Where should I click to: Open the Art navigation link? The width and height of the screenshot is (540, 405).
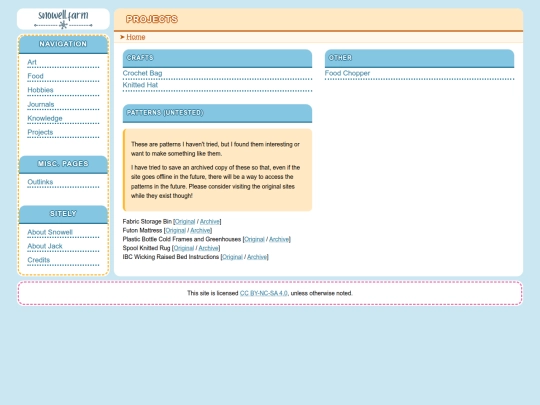[x=32, y=62]
